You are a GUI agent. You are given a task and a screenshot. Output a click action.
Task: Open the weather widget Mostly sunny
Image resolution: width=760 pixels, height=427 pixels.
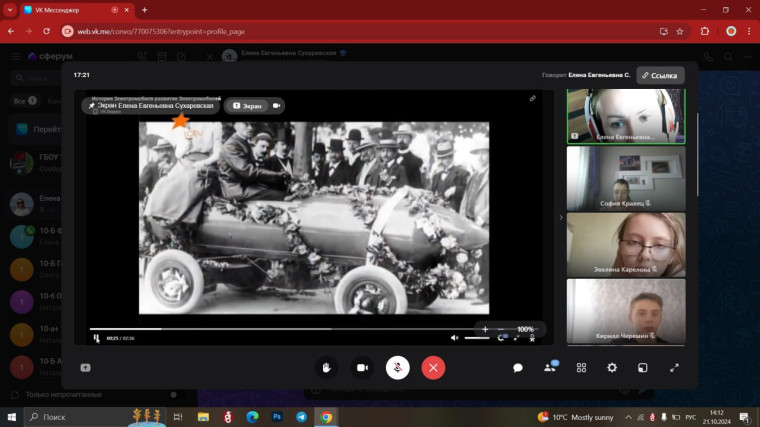(575, 417)
